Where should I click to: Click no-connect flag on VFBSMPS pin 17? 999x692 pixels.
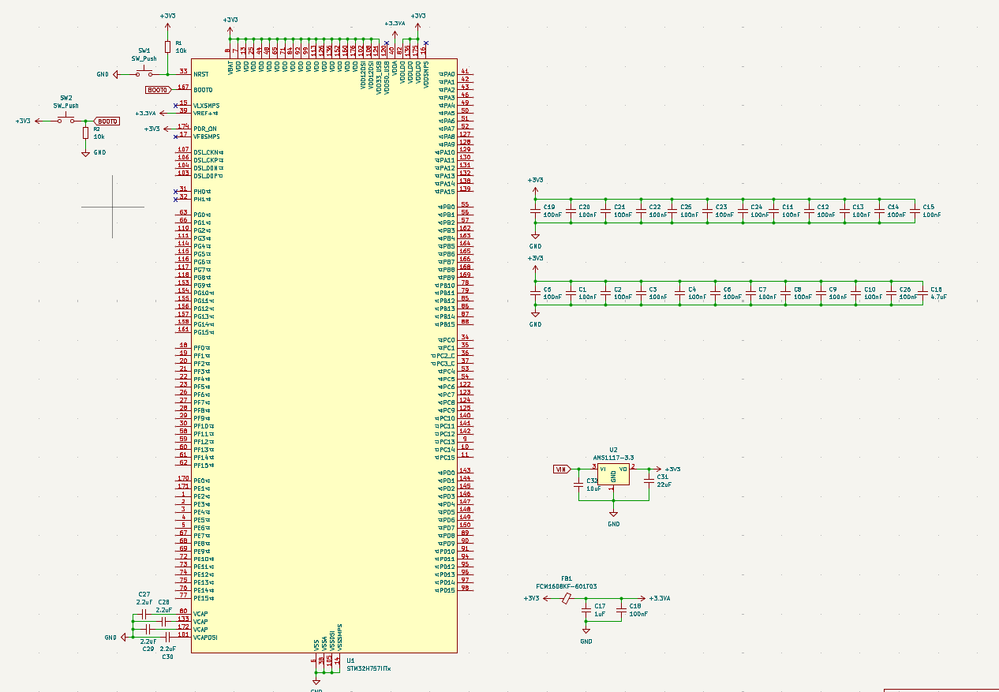[175, 136]
